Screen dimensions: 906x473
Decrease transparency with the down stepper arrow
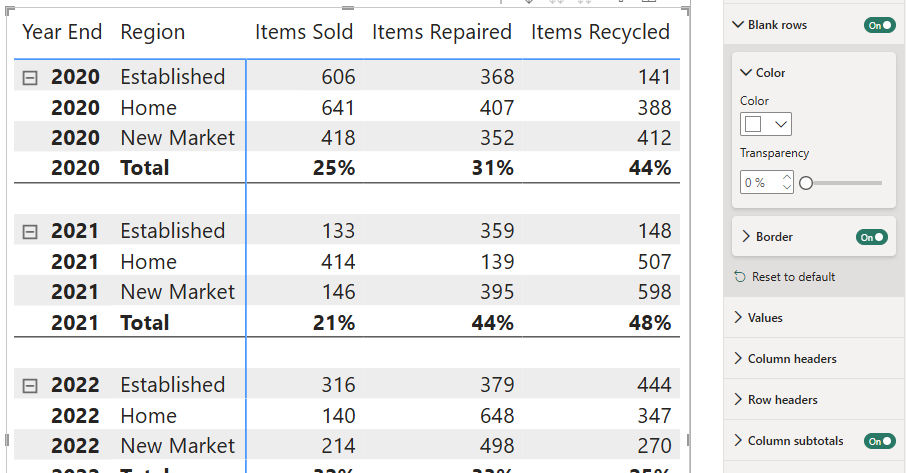coord(787,187)
